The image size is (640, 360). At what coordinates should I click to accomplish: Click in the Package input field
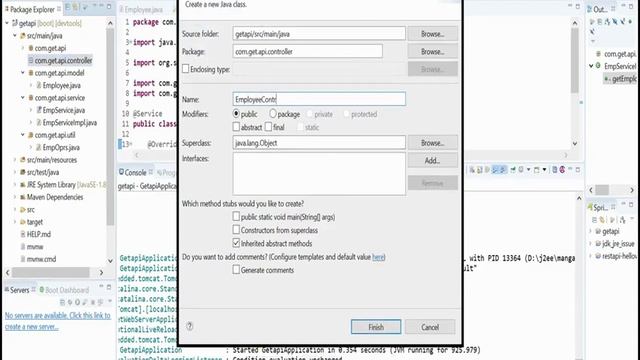point(308,51)
